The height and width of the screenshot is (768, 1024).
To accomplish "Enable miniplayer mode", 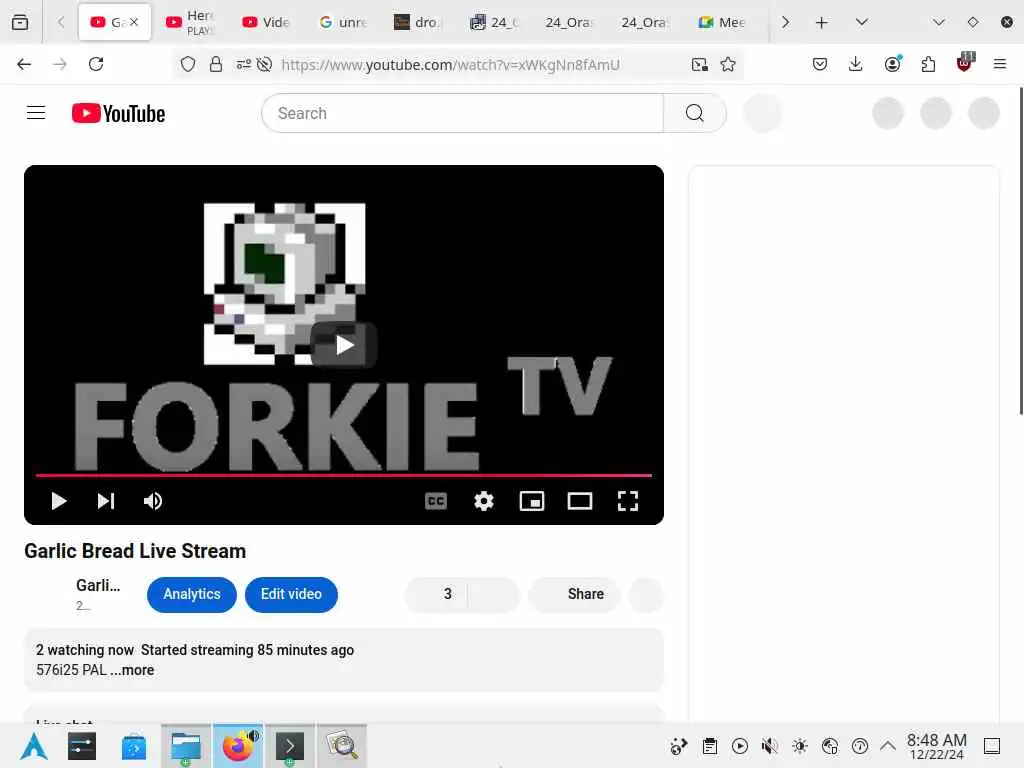I will point(532,501).
